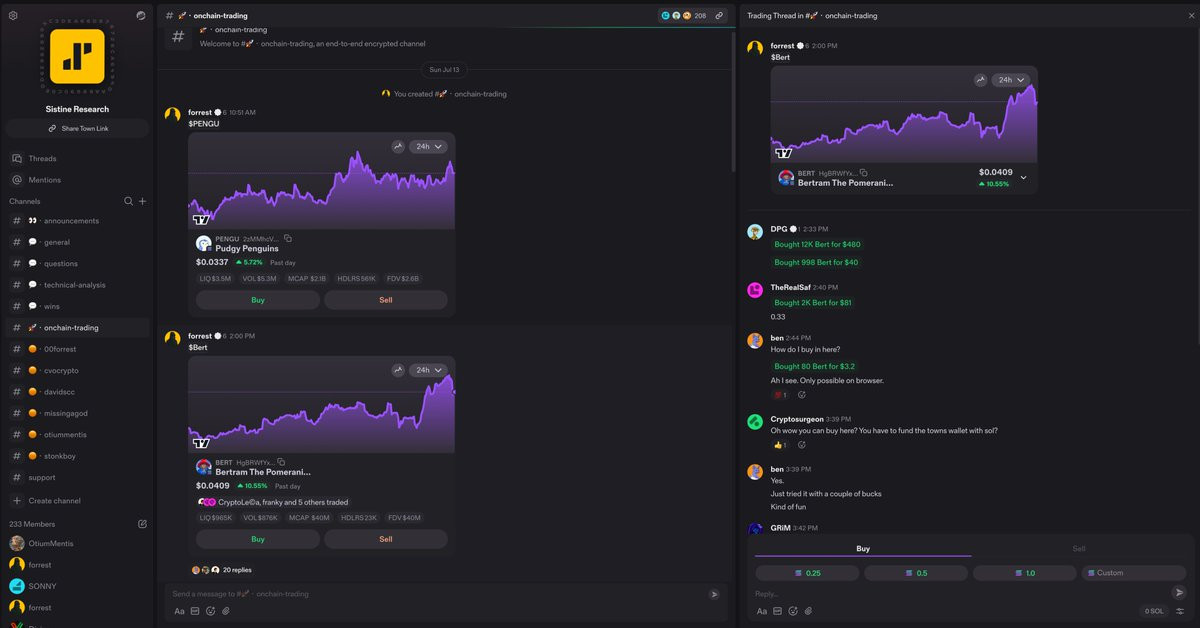The height and width of the screenshot is (628, 1200).
Task: Open the settings gear in sidebar header
Action: [x=13, y=15]
